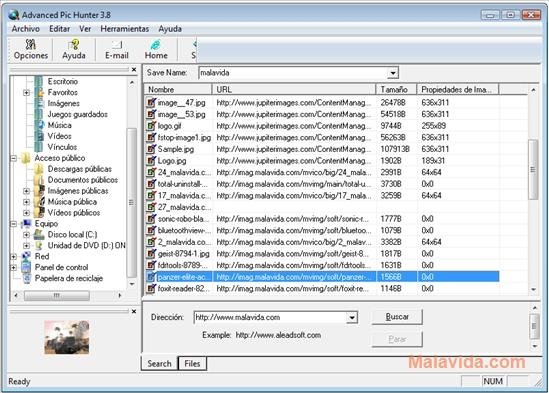Viewport: 549px width, 393px height.
Task: Expand the Red tree node
Action: click(x=14, y=256)
